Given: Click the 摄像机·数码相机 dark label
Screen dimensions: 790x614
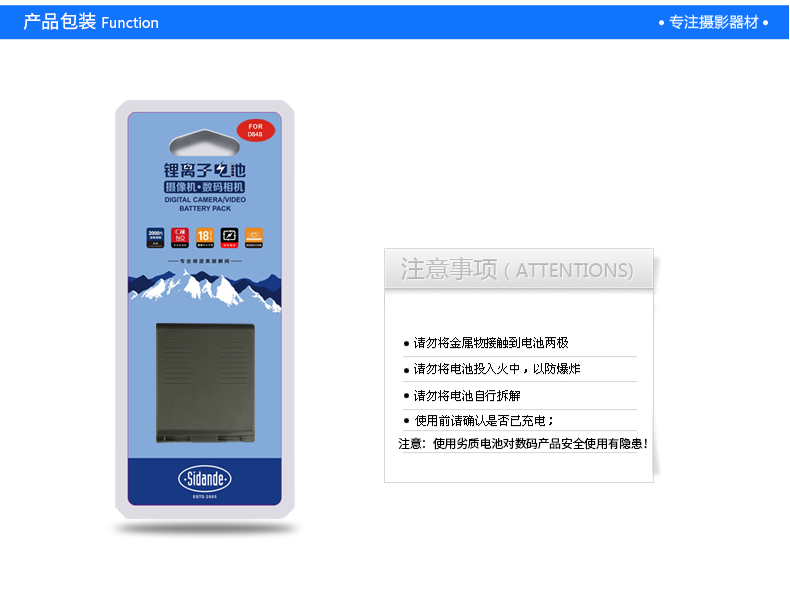Looking at the screenshot, I should pos(205,187).
